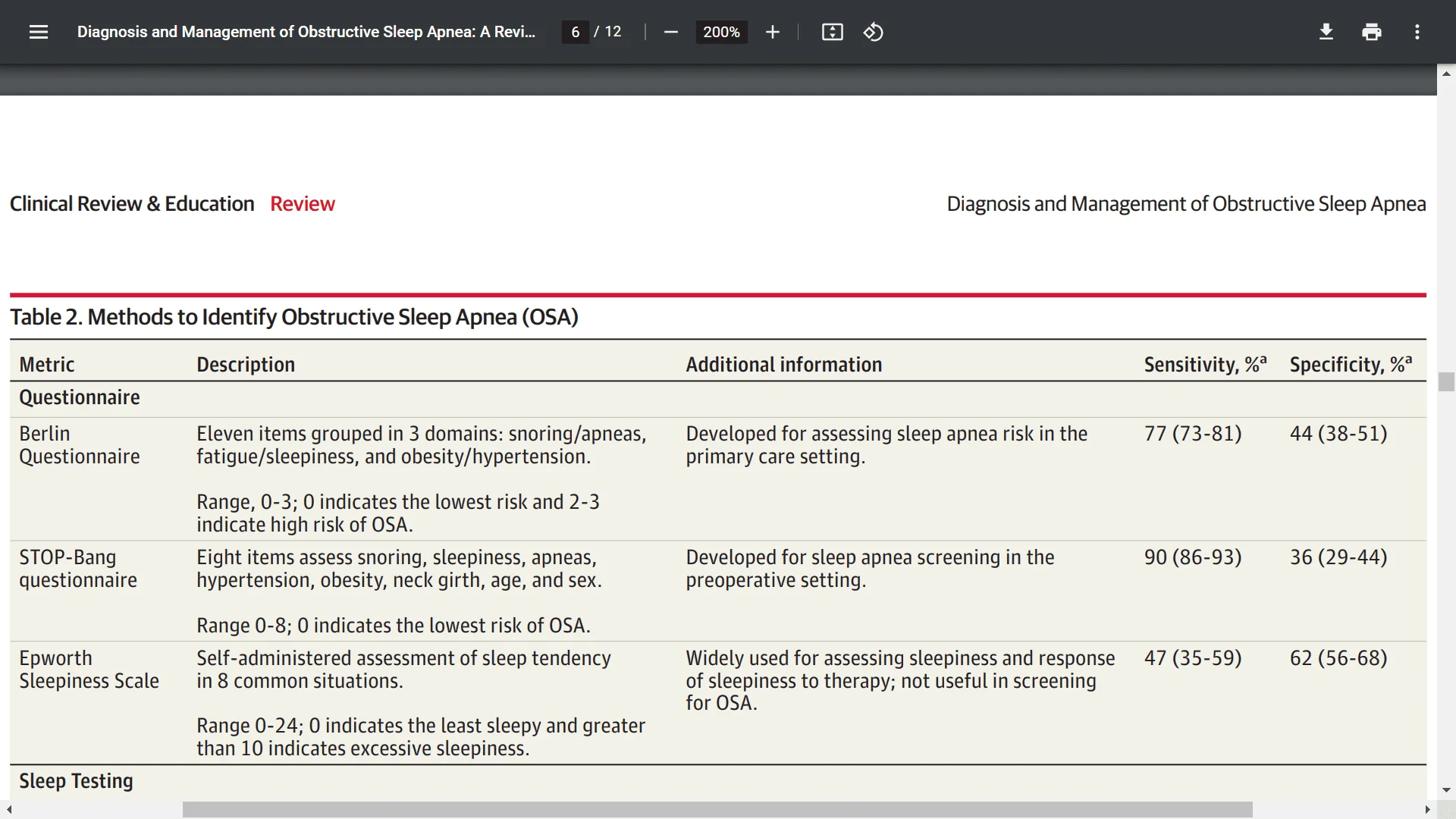Click the 200% zoom level field
The image size is (1456, 819).
pos(721,32)
